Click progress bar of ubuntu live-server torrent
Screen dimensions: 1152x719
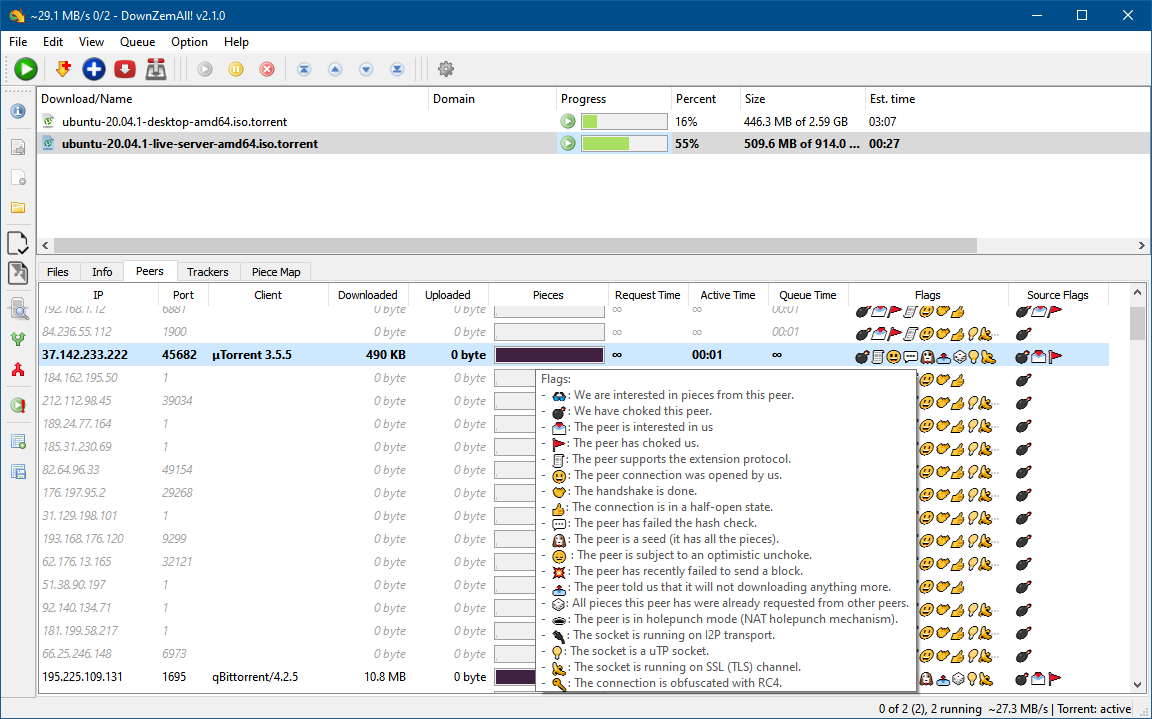[624, 143]
